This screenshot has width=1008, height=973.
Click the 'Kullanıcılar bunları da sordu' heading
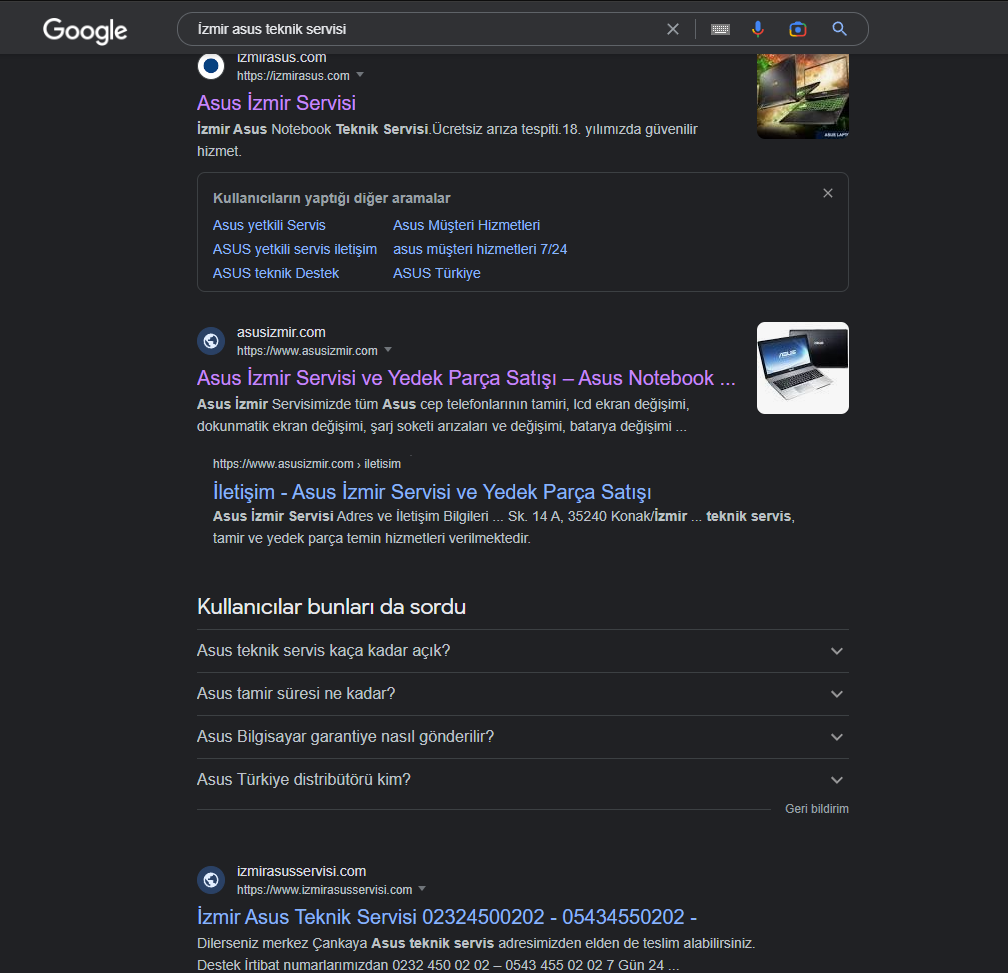click(332, 607)
